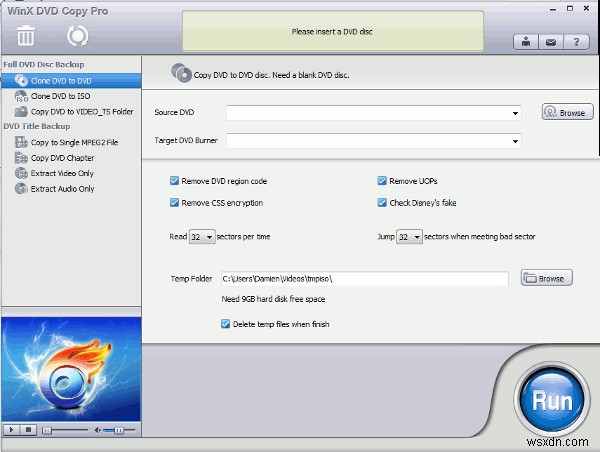Uncheck Remove DVD region code
Image resolution: width=600 pixels, height=452 pixels.
tap(174, 181)
